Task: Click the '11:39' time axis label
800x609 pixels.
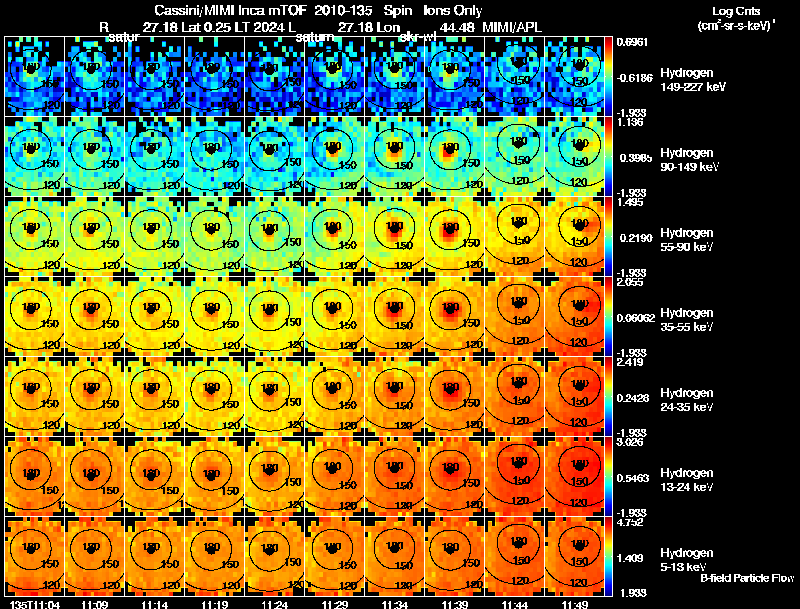Action: (x=455, y=604)
